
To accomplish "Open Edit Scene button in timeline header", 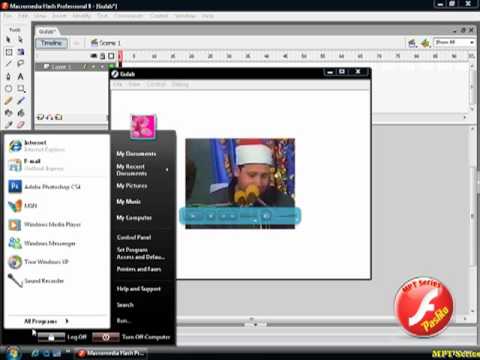I will [x=412, y=43].
